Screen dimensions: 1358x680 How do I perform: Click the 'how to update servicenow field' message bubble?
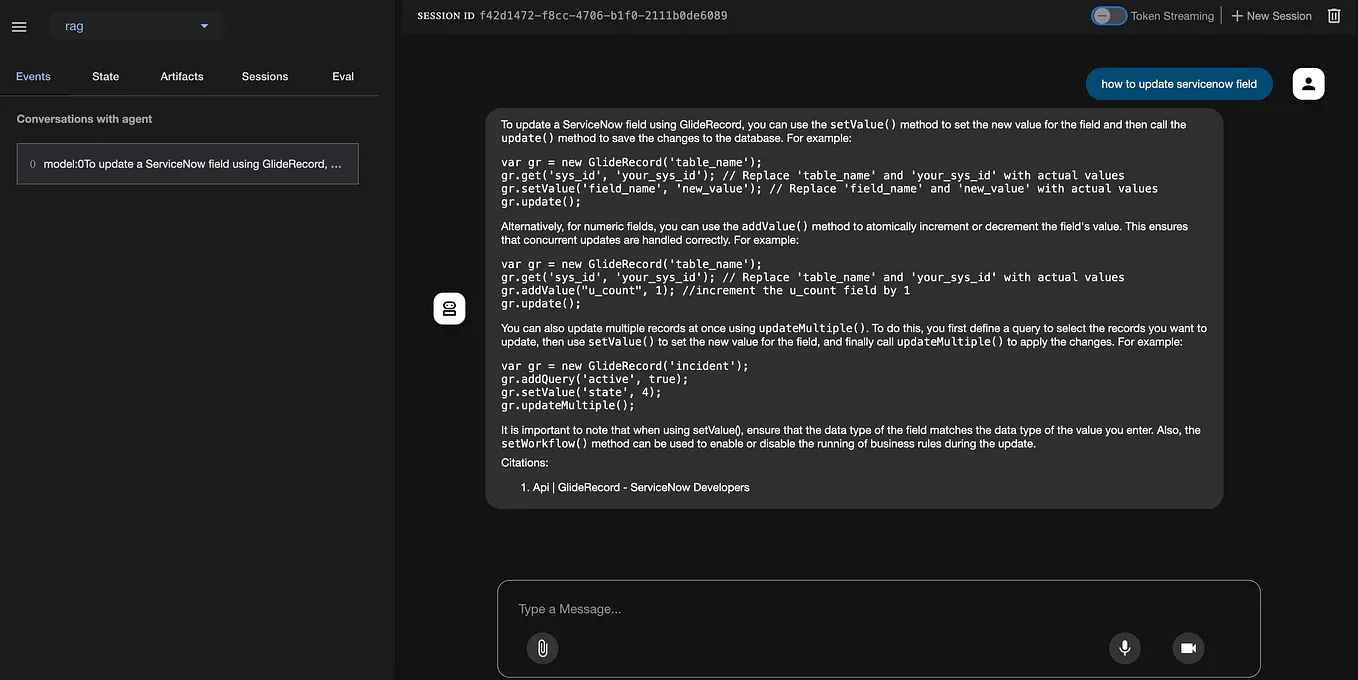[1179, 84]
